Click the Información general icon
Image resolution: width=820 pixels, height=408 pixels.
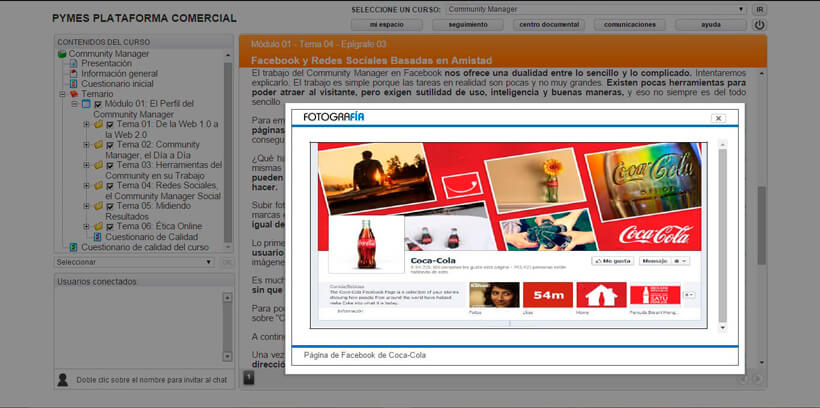pyautogui.click(x=74, y=74)
